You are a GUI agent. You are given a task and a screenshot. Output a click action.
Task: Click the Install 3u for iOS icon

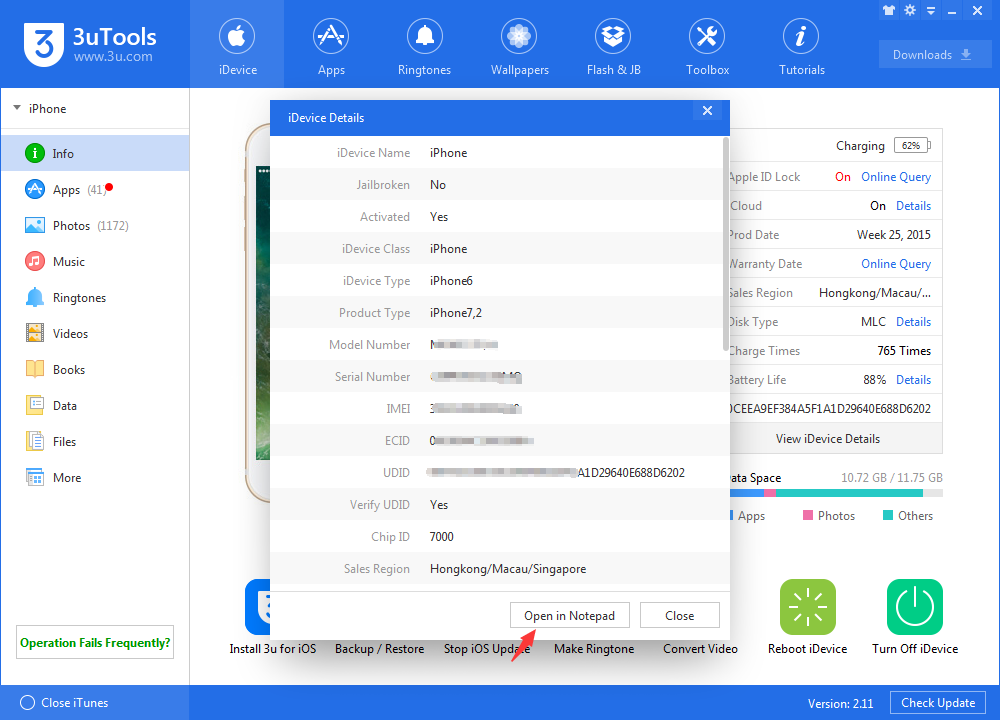click(258, 606)
